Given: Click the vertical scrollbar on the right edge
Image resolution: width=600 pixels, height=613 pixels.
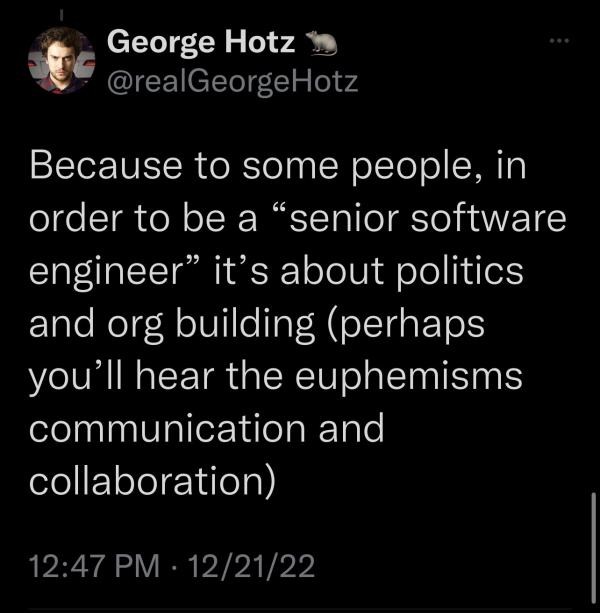Looking at the screenshot, I should click(x=593, y=548).
